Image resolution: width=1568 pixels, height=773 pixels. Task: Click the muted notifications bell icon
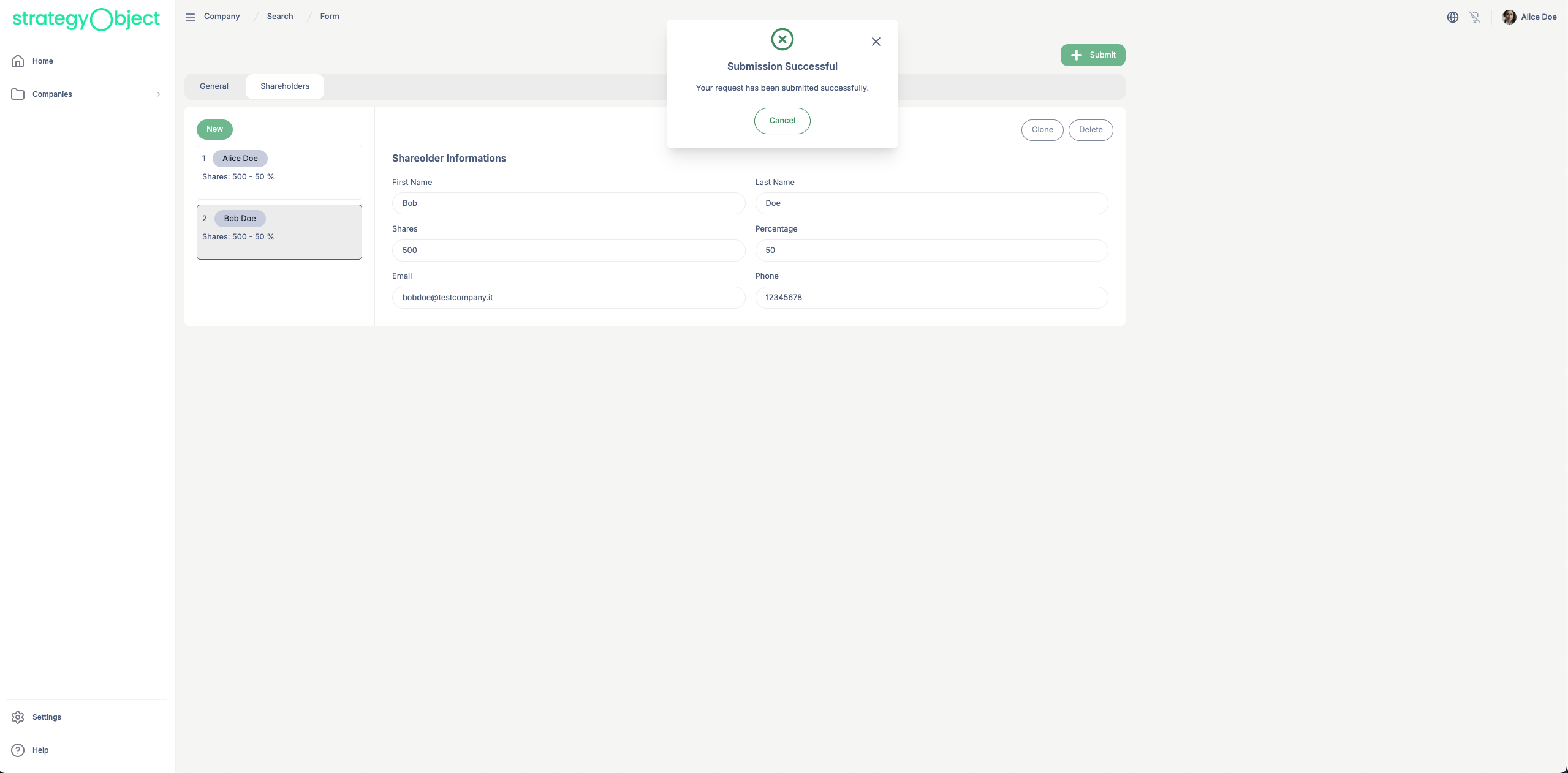[1475, 17]
